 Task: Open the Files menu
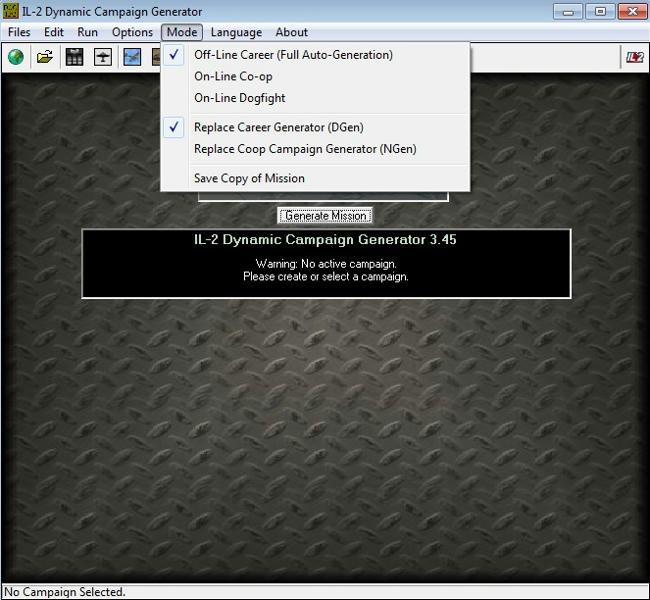19,32
